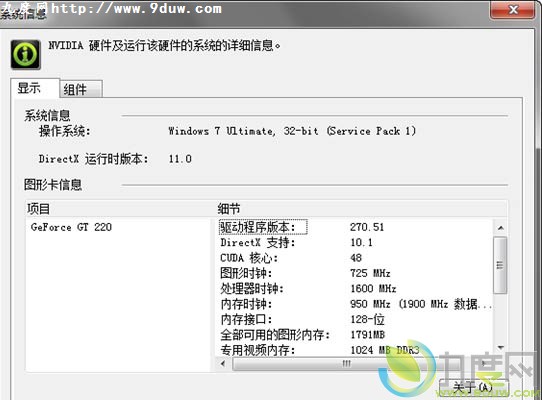Click the details list scroll down arrow
Viewport: 542px width, 400px height.
(x=501, y=347)
